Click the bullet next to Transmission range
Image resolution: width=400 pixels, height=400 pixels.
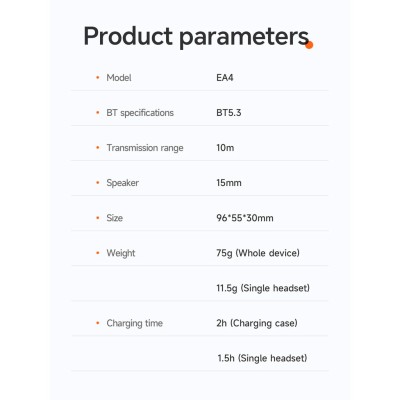(x=98, y=148)
